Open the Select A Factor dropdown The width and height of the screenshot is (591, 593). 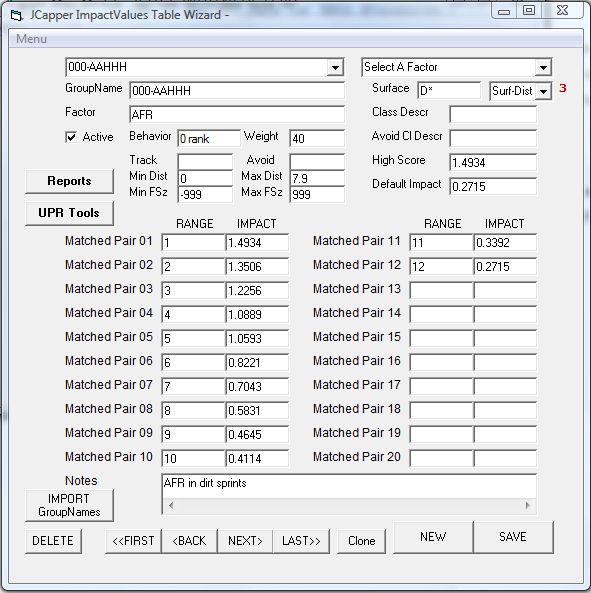[x=543, y=68]
